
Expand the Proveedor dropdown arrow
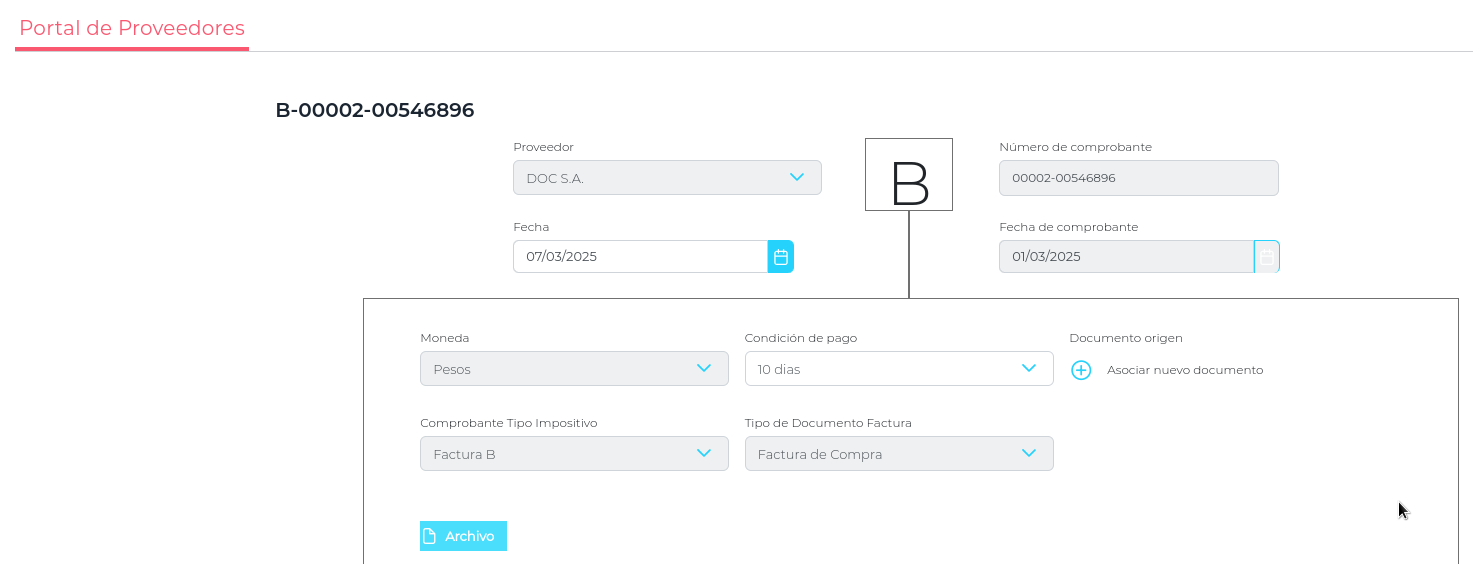coord(797,177)
